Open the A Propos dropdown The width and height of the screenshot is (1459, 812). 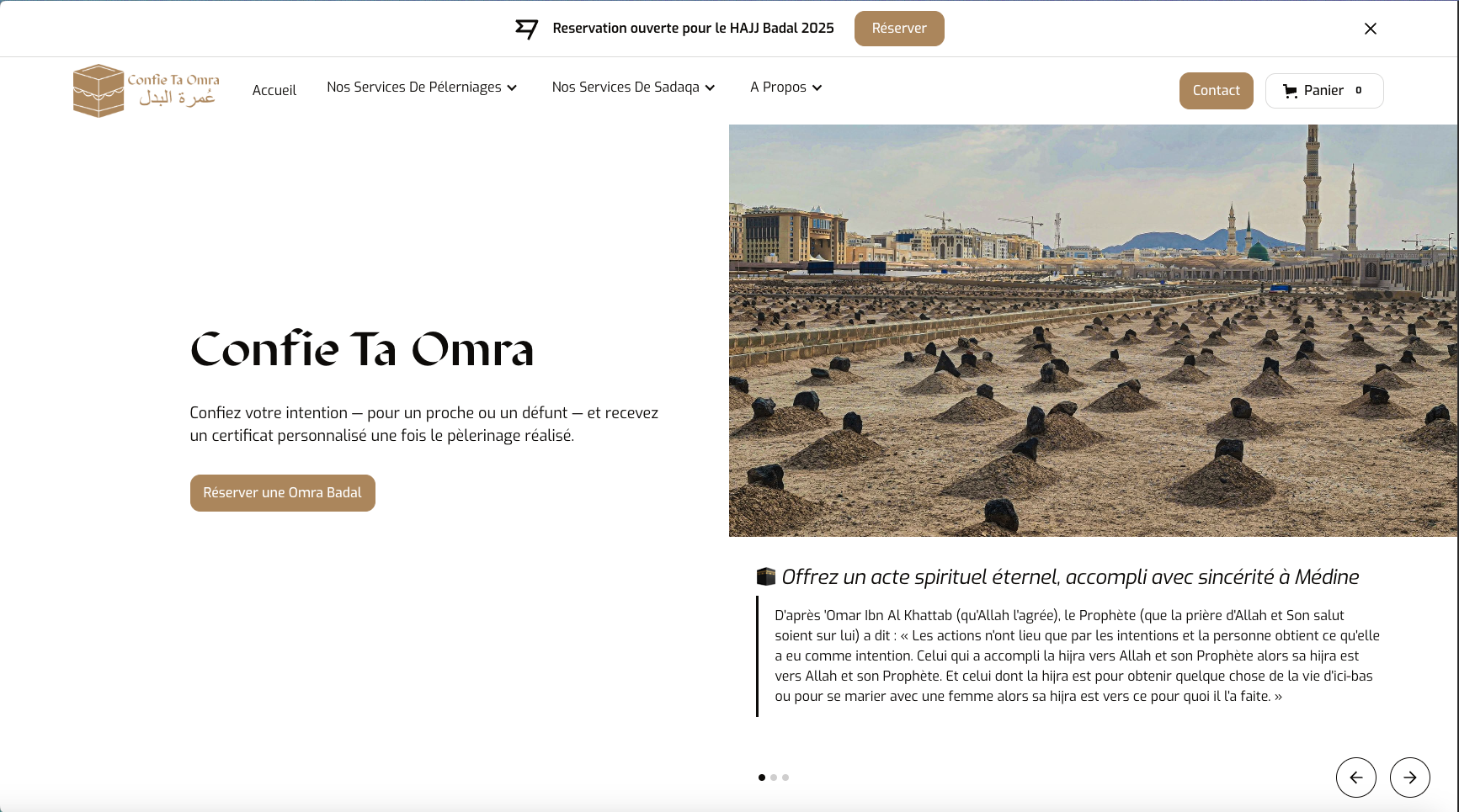785,88
